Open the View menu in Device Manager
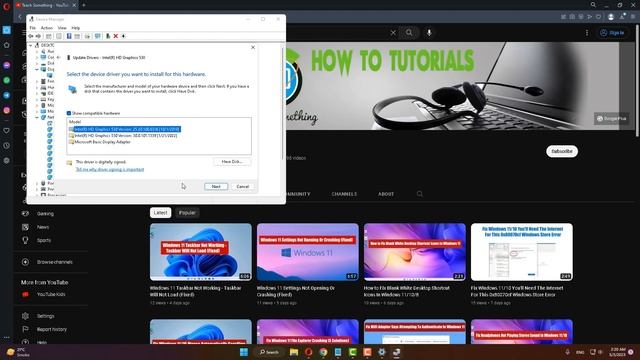This screenshot has height=360, width=640. pyautogui.click(x=62, y=28)
